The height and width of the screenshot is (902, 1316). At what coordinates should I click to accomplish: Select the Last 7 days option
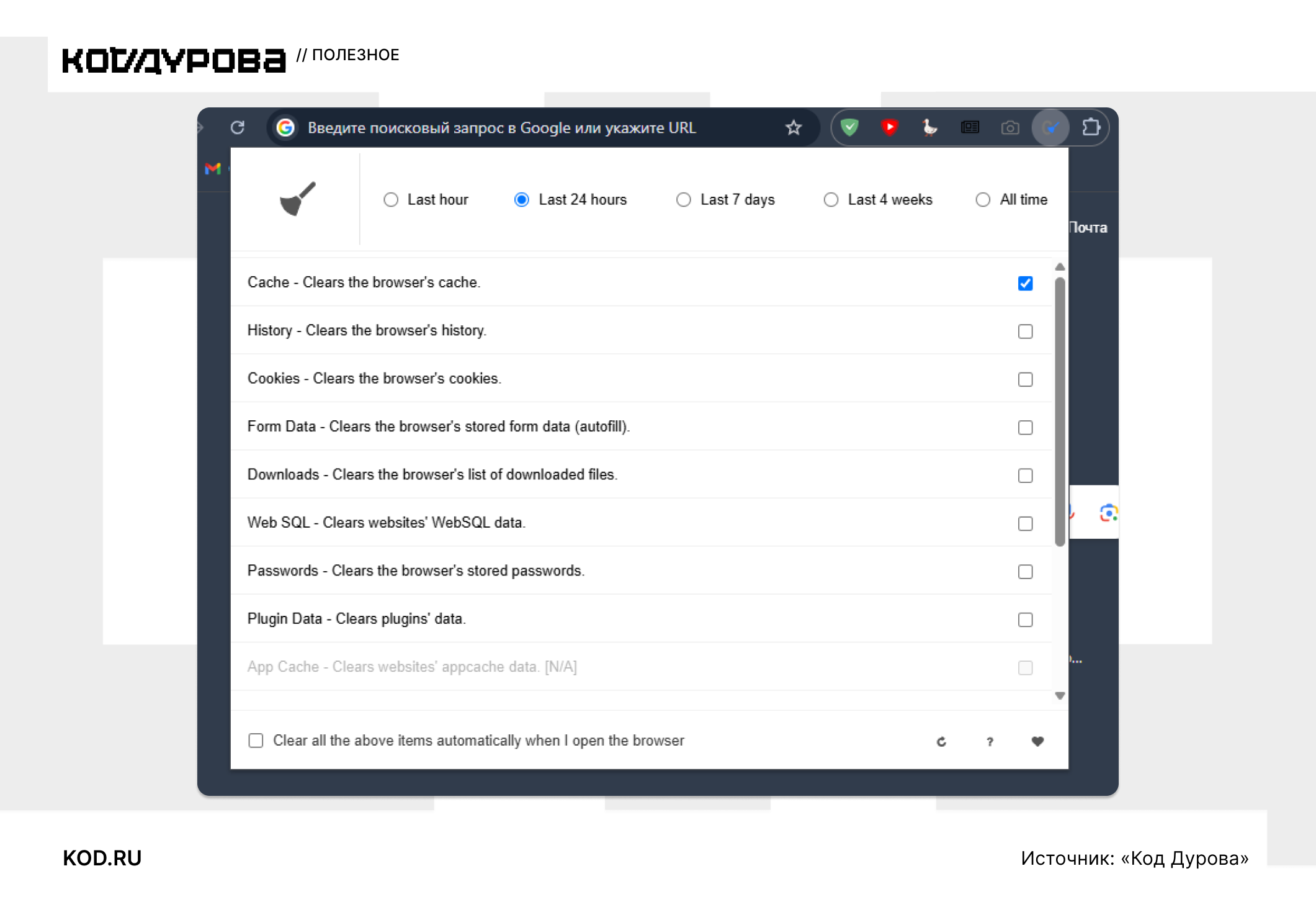(684, 200)
